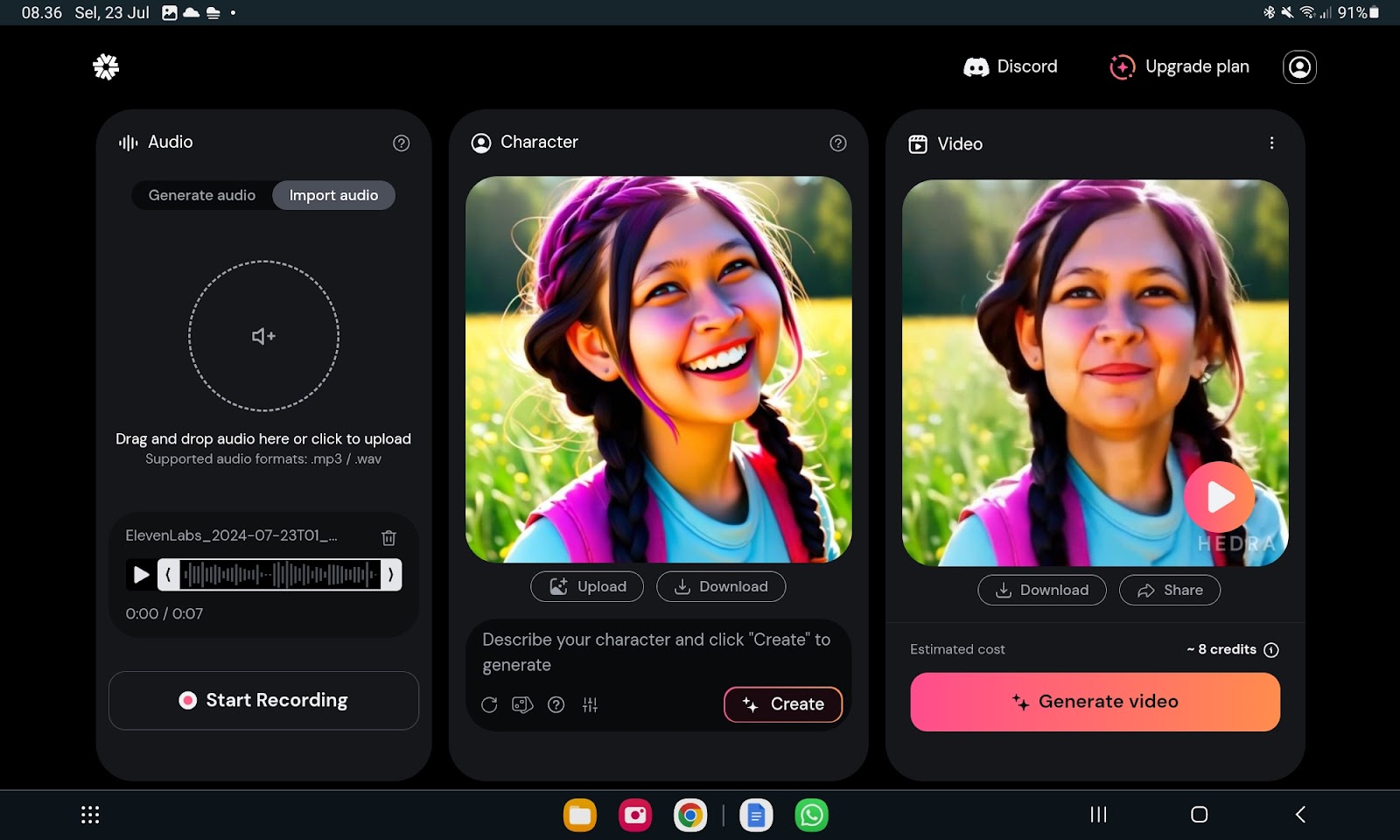The image size is (1400, 840).
Task: Open the gallery notification icon in the status bar
Action: pyautogui.click(x=170, y=13)
